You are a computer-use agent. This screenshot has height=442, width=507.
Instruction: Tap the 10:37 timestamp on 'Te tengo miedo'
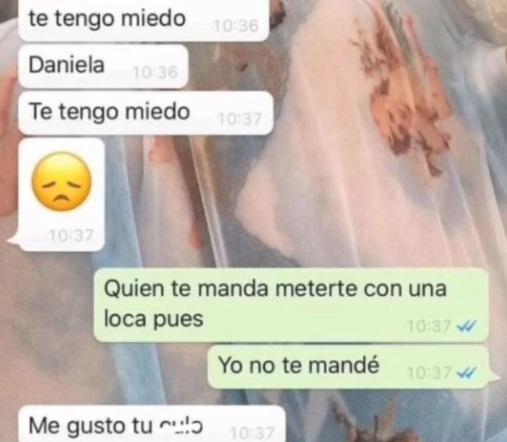tap(239, 119)
